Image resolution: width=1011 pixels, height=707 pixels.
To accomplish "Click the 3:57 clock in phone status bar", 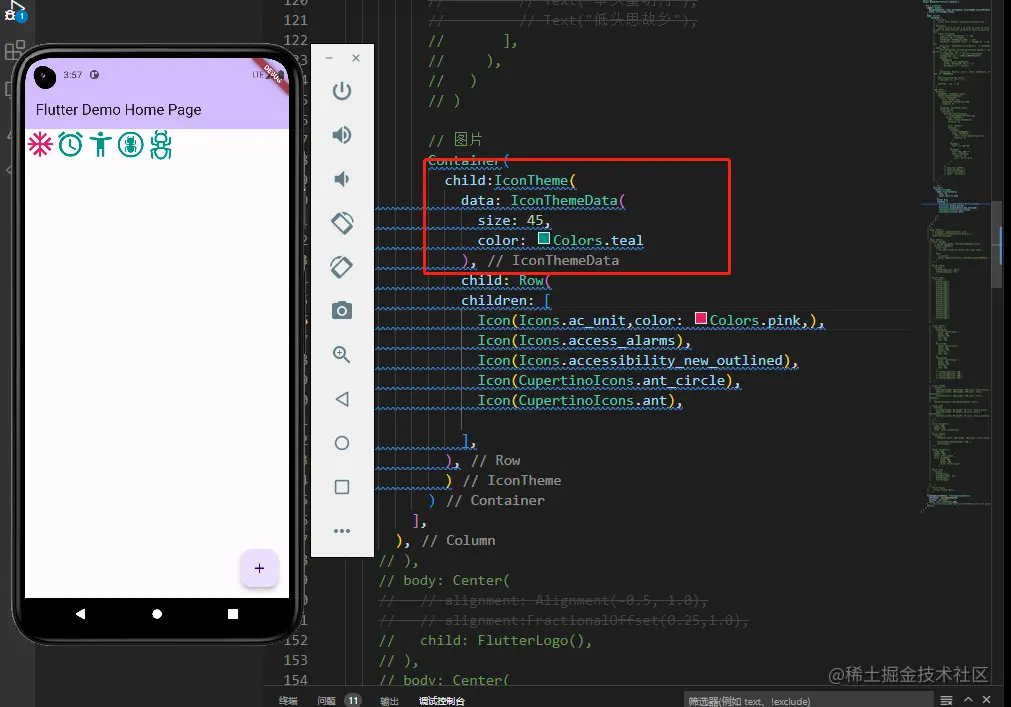I will 73,75.
